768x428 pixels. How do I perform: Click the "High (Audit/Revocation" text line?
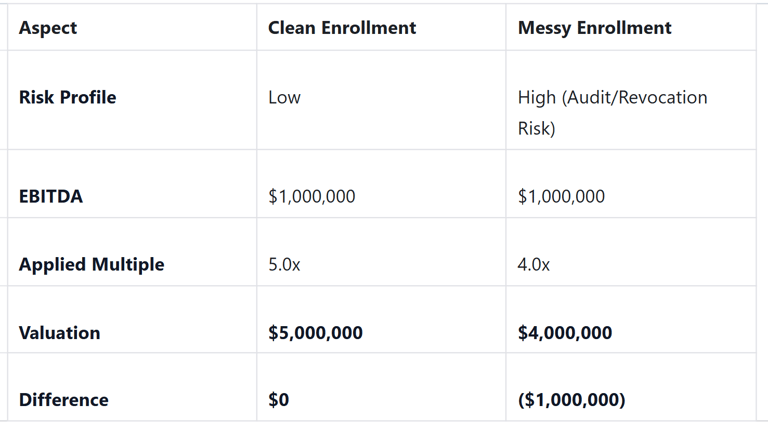612,97
